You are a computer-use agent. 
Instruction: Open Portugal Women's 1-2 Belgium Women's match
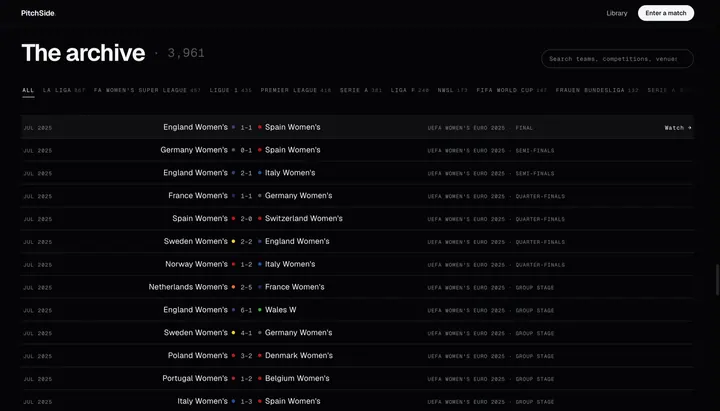point(357,379)
